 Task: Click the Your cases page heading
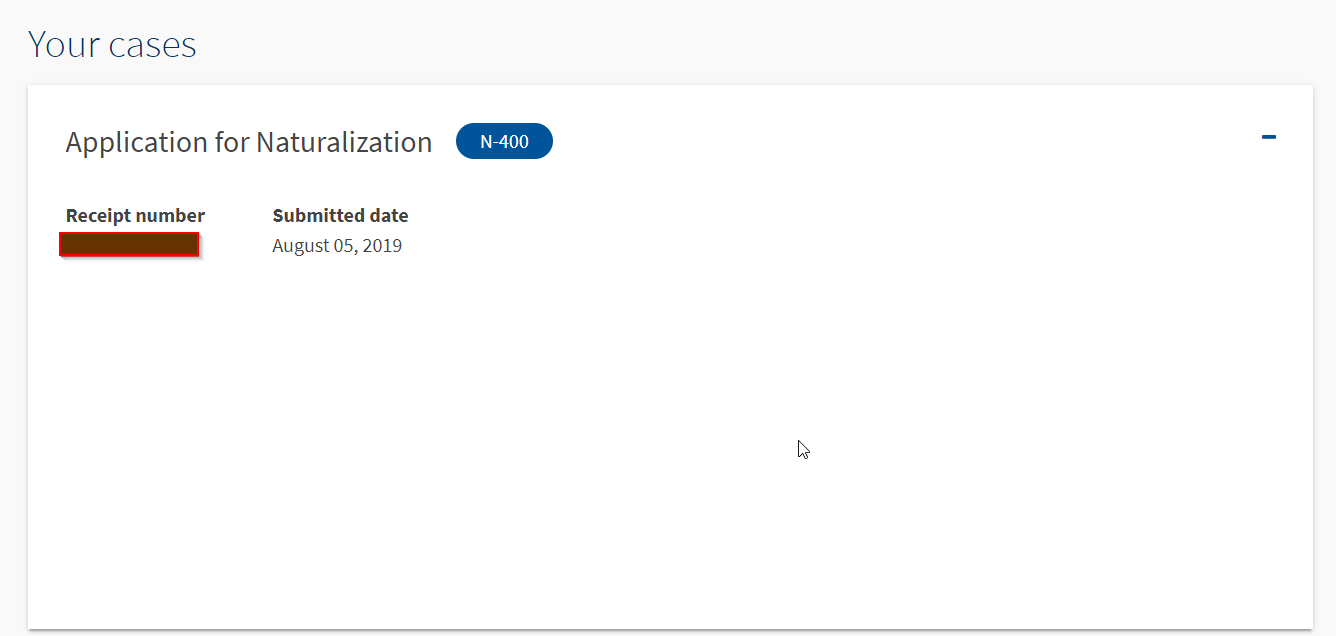tap(112, 44)
